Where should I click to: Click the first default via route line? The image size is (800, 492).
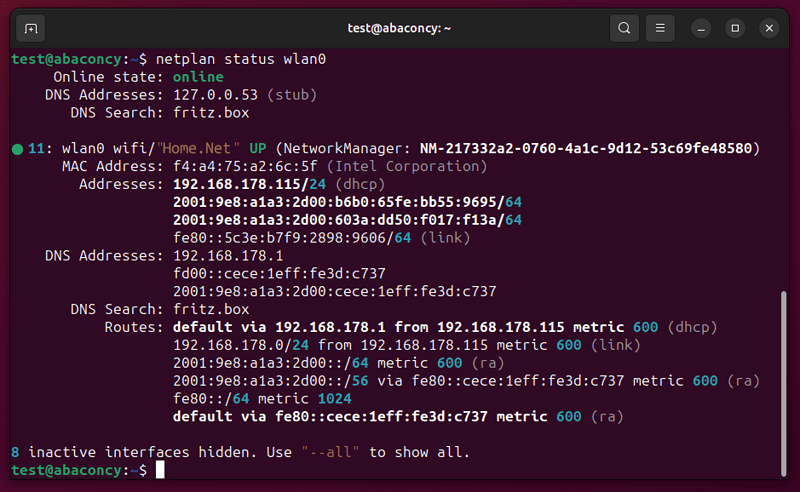click(445, 327)
